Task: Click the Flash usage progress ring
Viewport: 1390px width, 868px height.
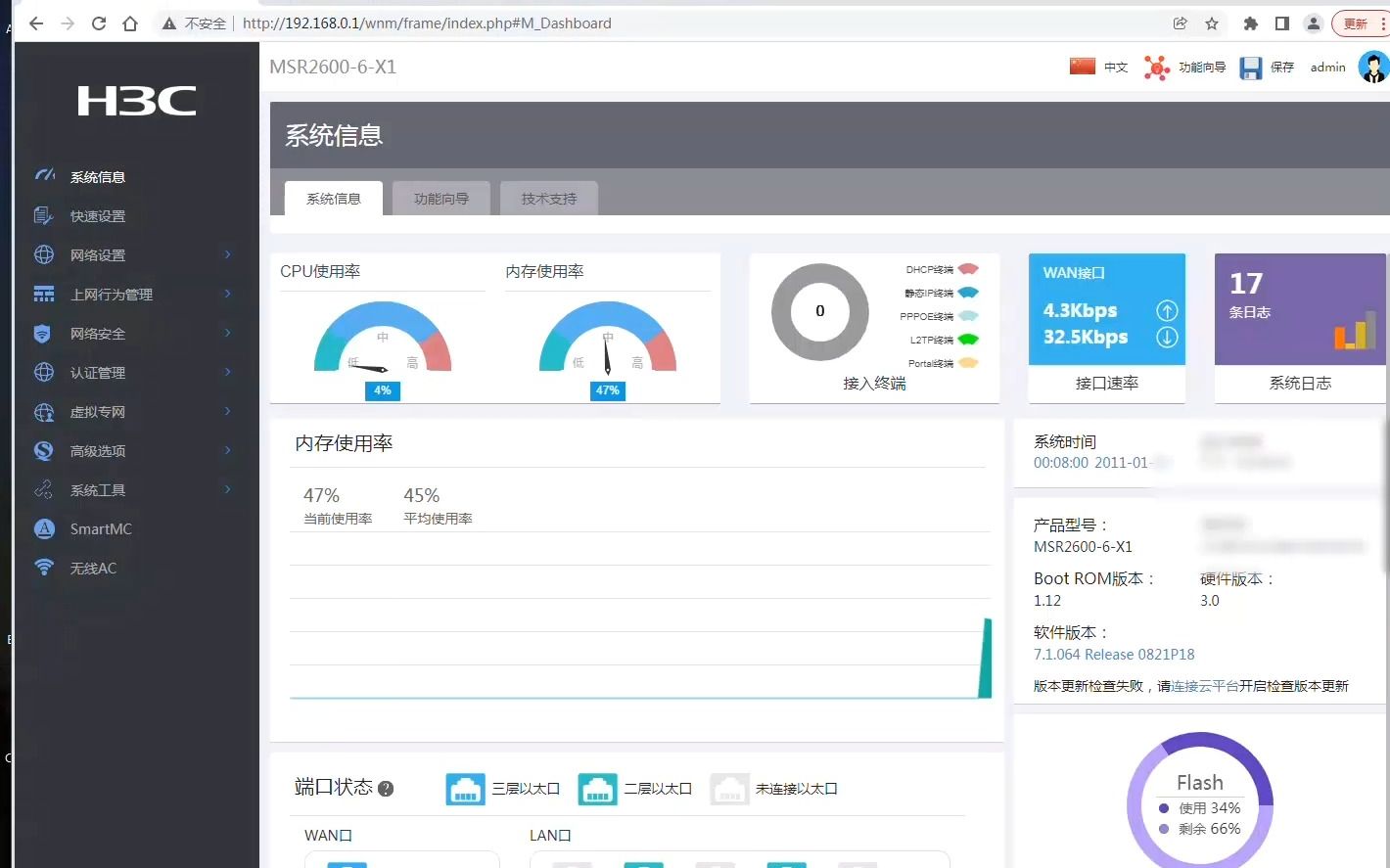Action: (1200, 802)
